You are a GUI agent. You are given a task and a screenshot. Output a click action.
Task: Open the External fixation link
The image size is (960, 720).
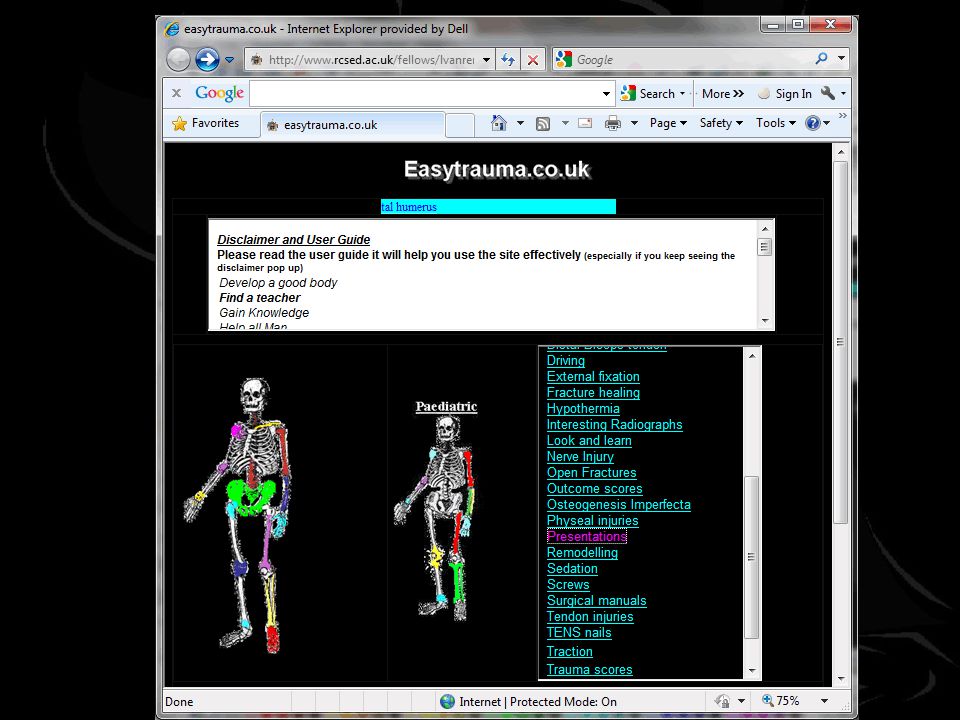point(593,377)
